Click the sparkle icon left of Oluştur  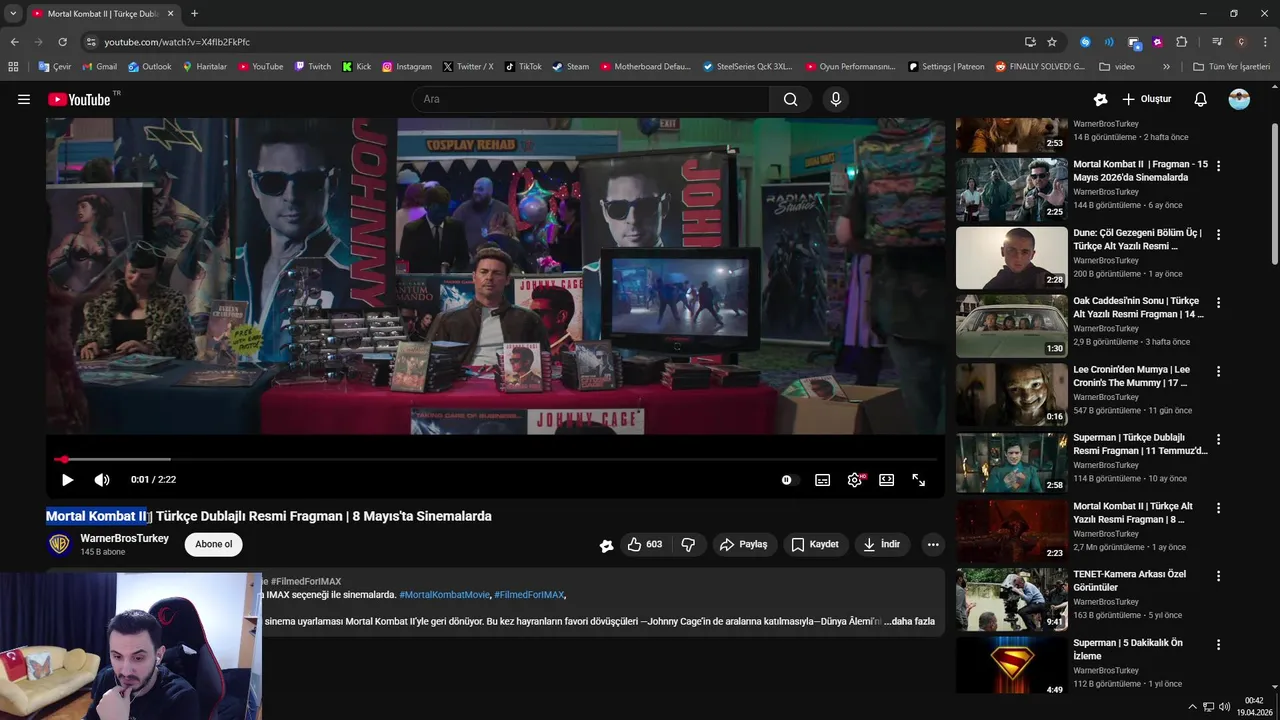click(x=1100, y=99)
